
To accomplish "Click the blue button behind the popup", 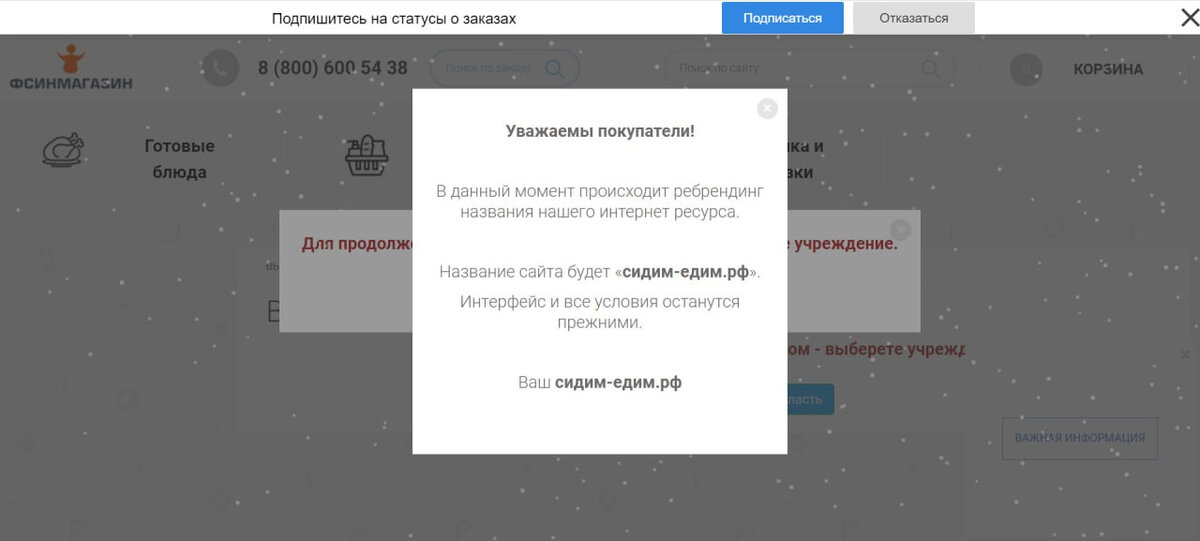I will (x=810, y=399).
